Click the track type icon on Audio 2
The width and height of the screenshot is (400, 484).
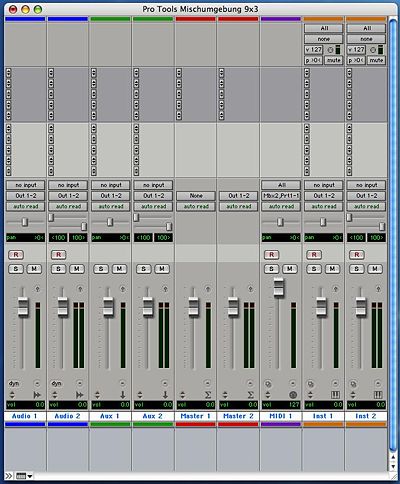click(x=80, y=395)
